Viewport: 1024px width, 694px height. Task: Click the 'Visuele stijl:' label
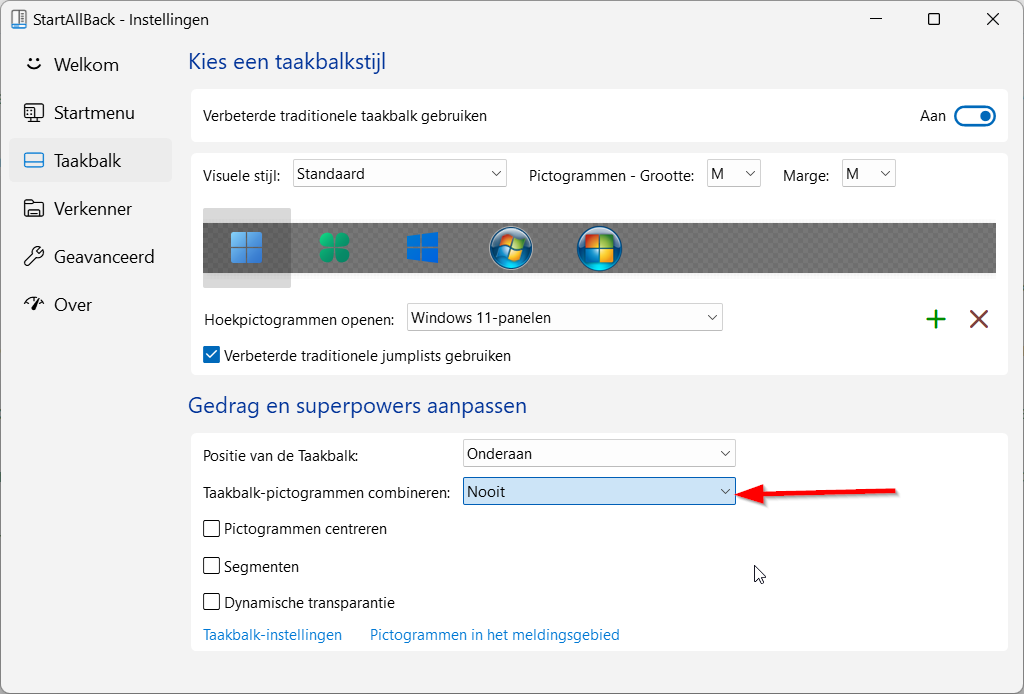click(241, 176)
